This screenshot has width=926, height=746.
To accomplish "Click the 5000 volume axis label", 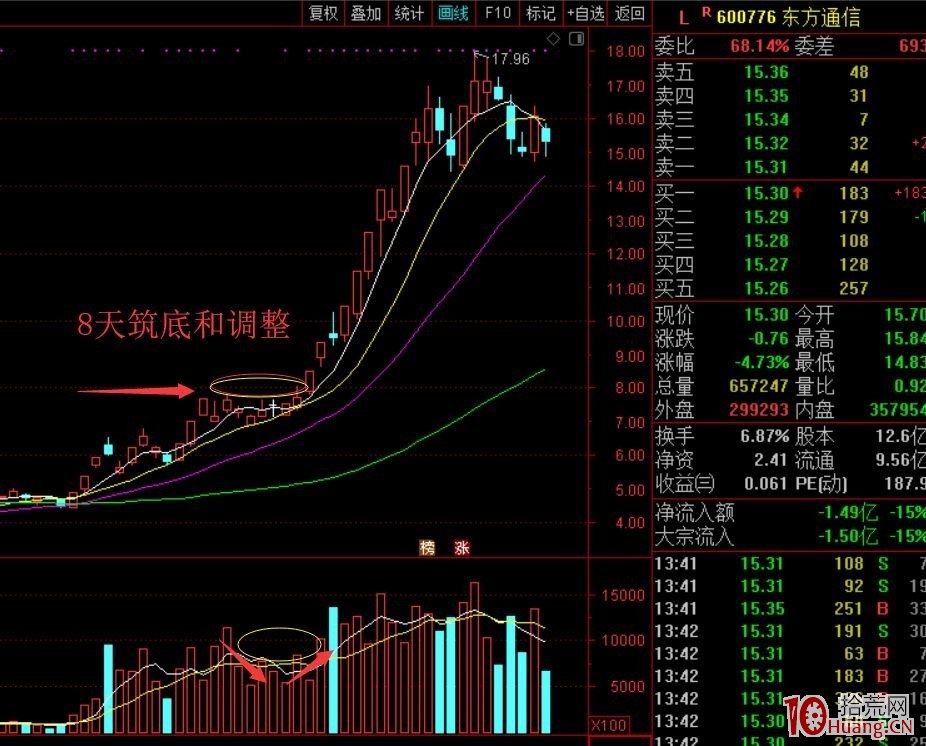I will [x=627, y=688].
